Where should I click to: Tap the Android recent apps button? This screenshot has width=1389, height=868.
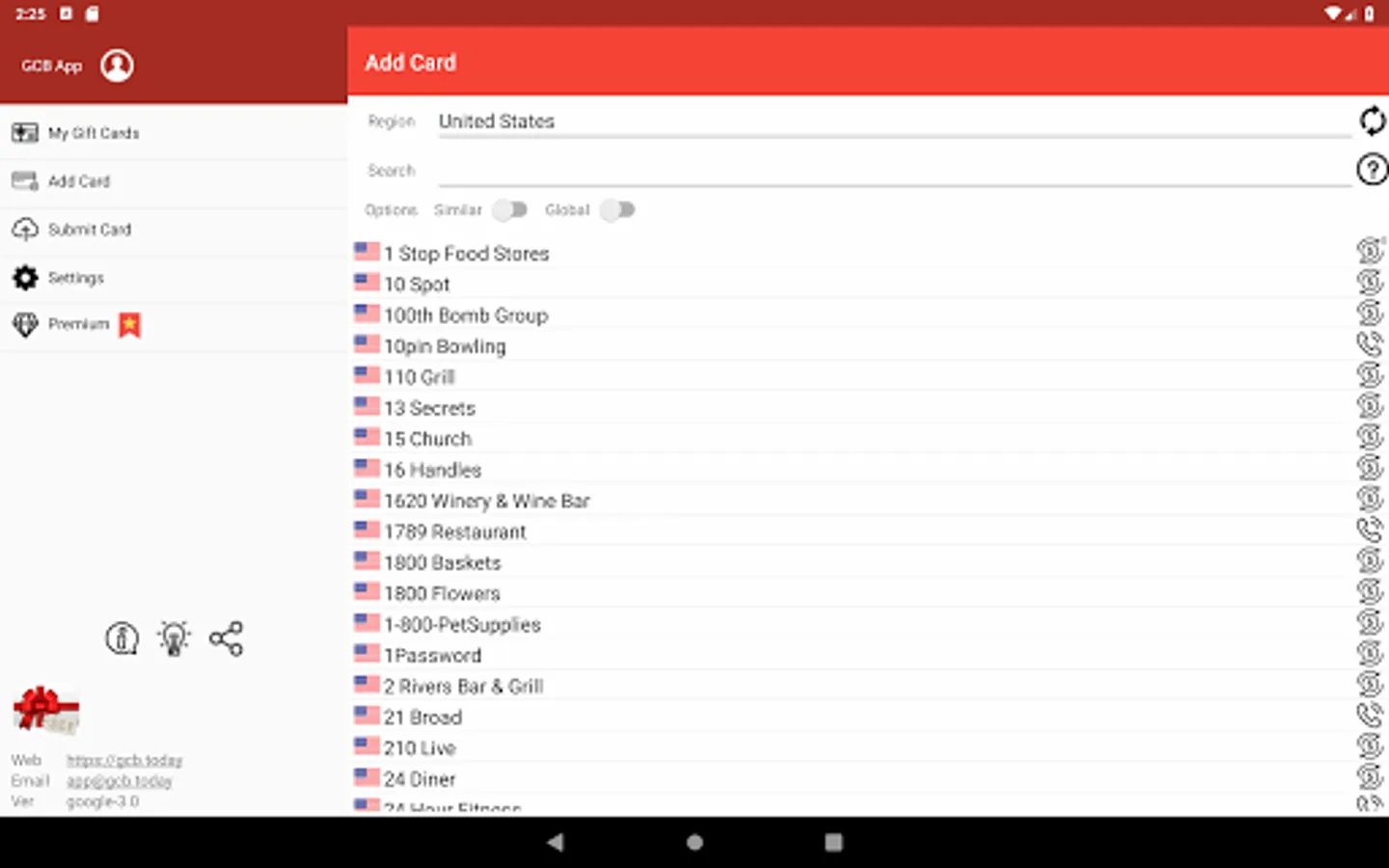coord(833,842)
